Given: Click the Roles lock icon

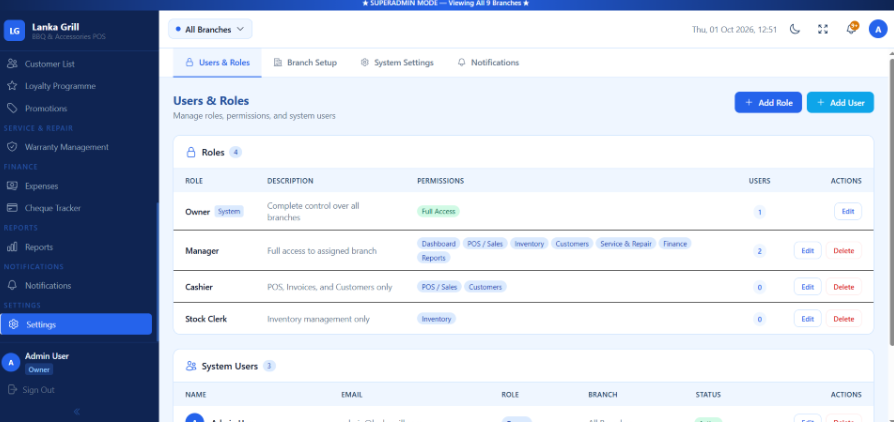Looking at the screenshot, I should [191, 152].
